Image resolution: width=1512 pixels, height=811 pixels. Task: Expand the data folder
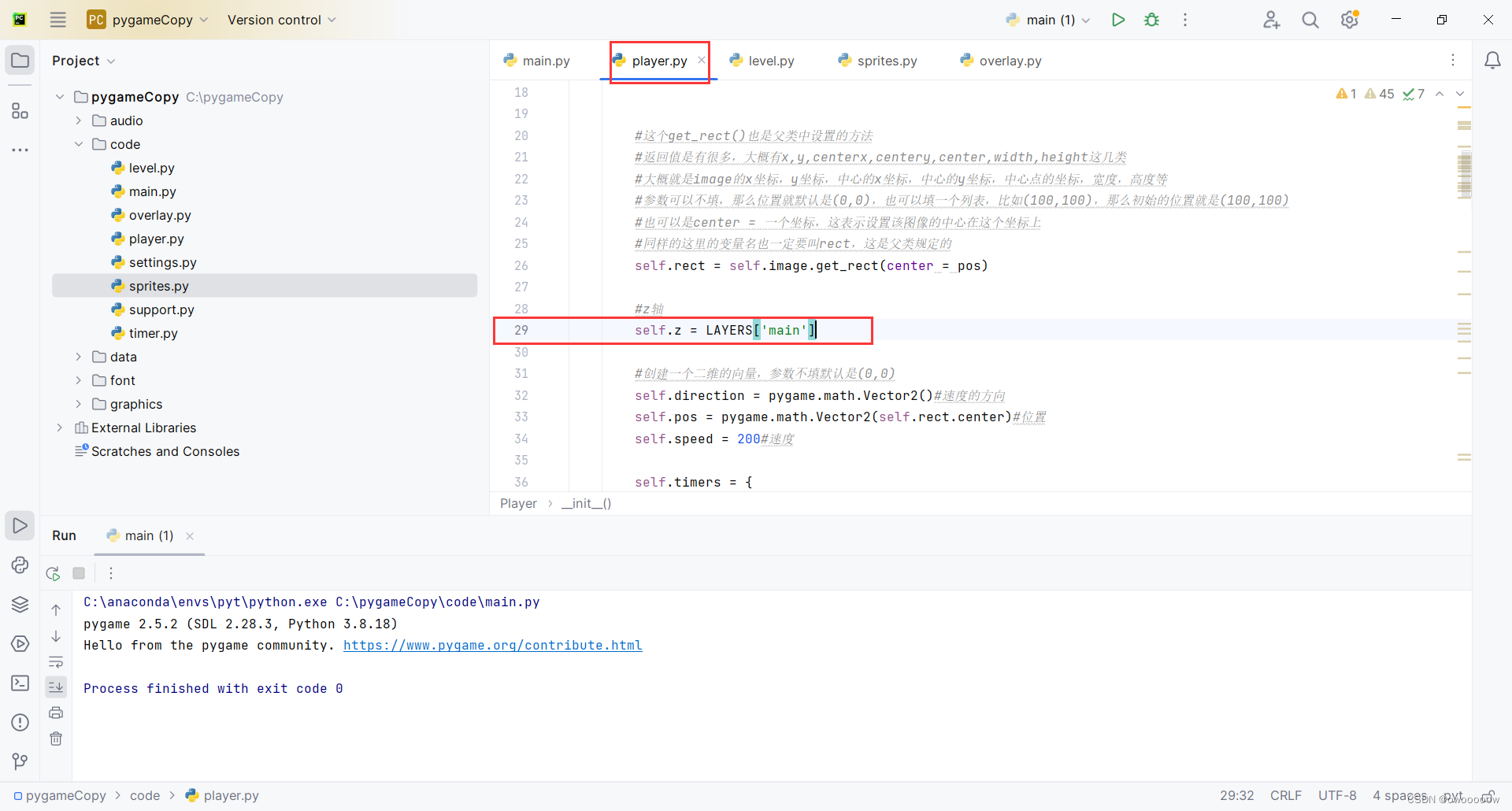pyautogui.click(x=78, y=357)
